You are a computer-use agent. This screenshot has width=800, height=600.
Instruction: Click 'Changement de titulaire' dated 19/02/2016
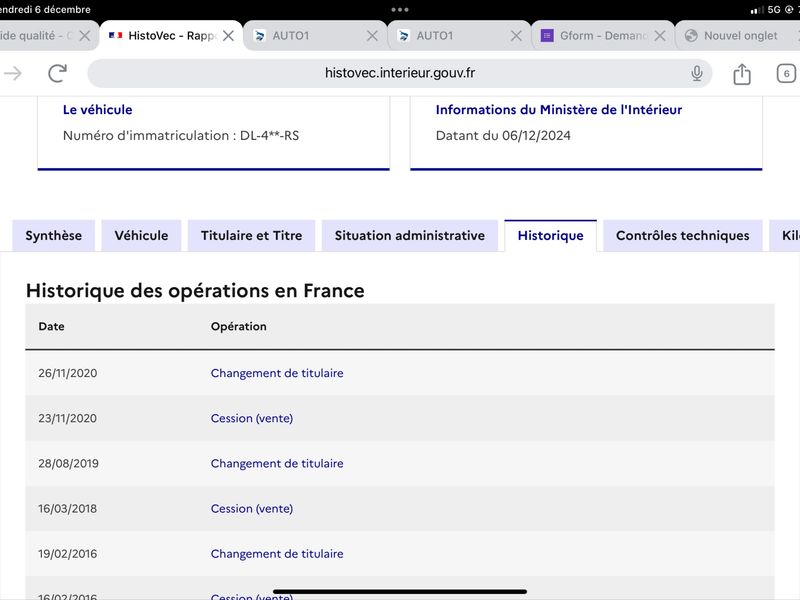tap(277, 554)
